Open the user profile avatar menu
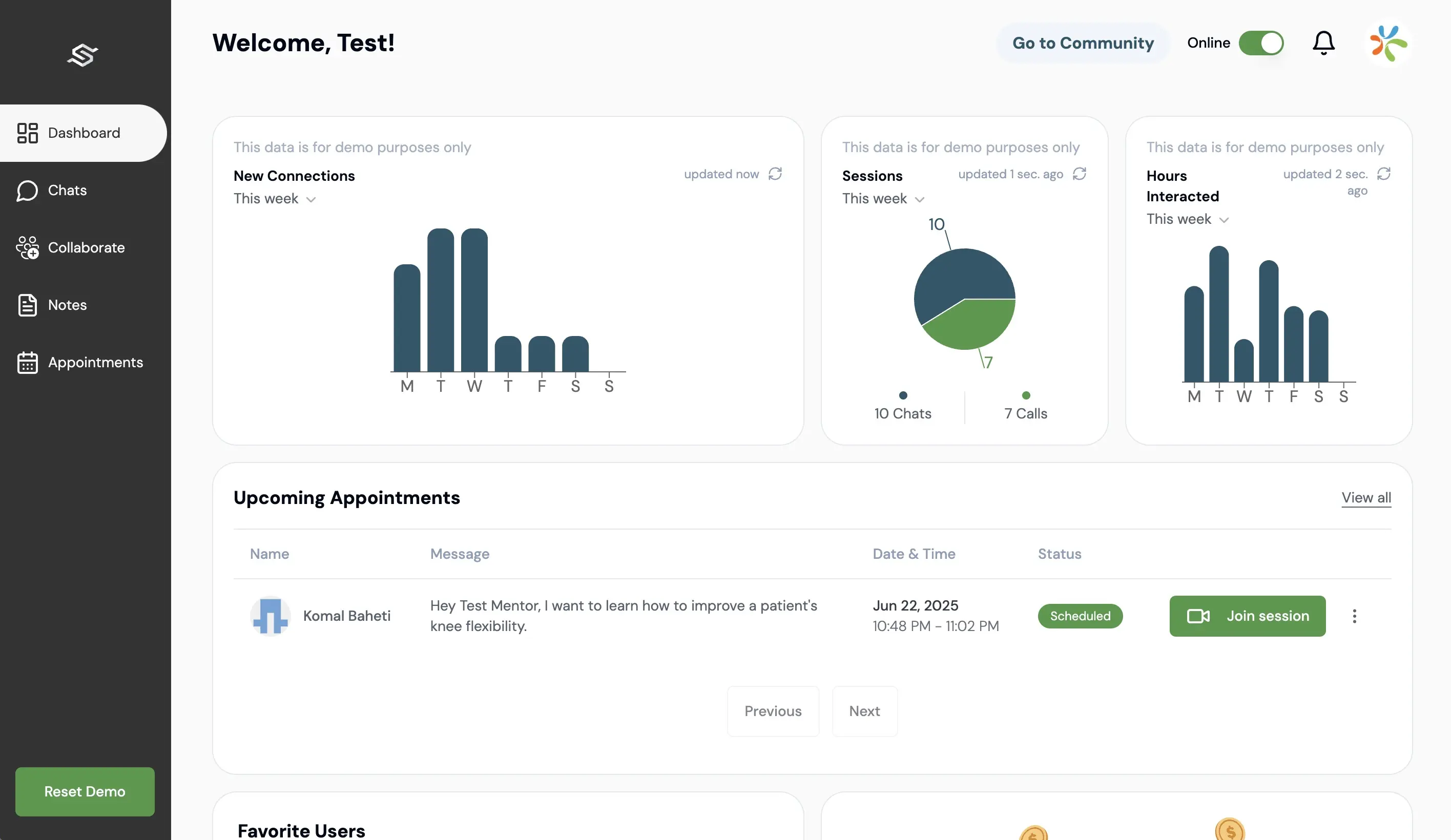This screenshot has width=1451, height=840. click(1388, 43)
